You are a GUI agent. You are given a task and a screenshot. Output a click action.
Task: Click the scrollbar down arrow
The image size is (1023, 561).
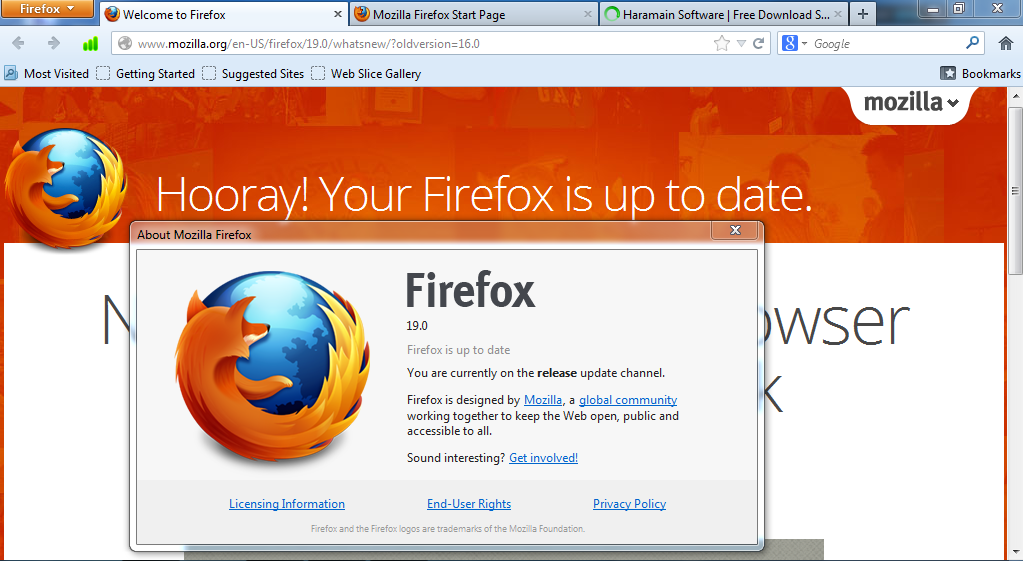pos(1015,554)
